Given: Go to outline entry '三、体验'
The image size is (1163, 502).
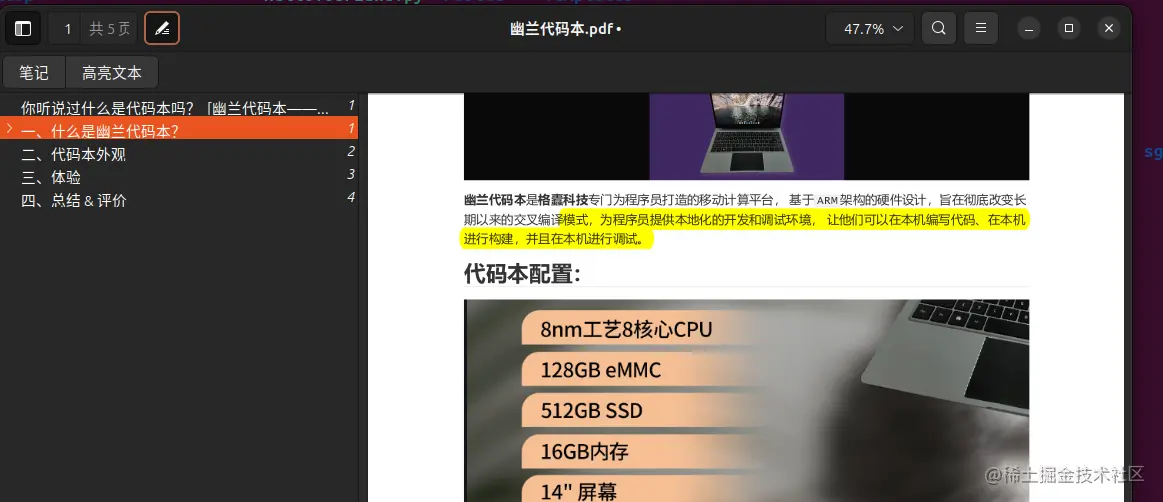Looking at the screenshot, I should (179, 177).
